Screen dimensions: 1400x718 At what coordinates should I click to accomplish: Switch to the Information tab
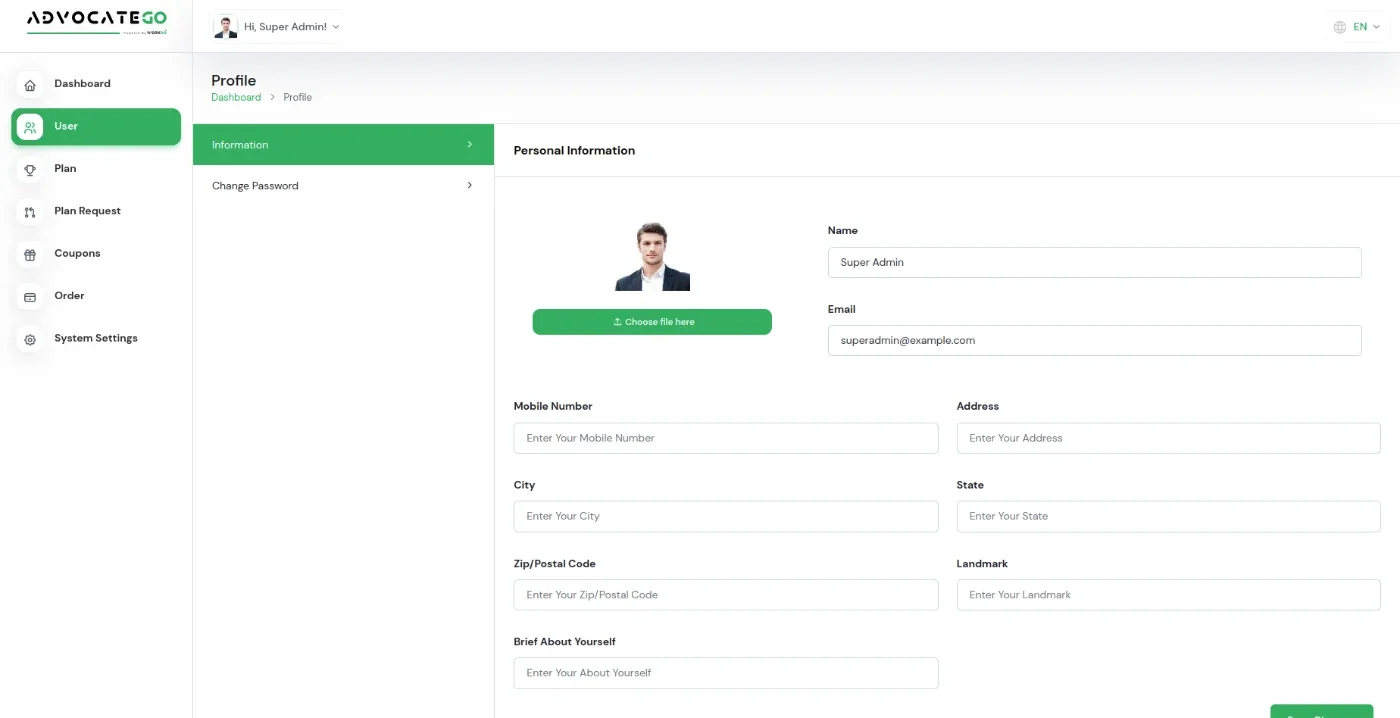pyautogui.click(x=343, y=145)
